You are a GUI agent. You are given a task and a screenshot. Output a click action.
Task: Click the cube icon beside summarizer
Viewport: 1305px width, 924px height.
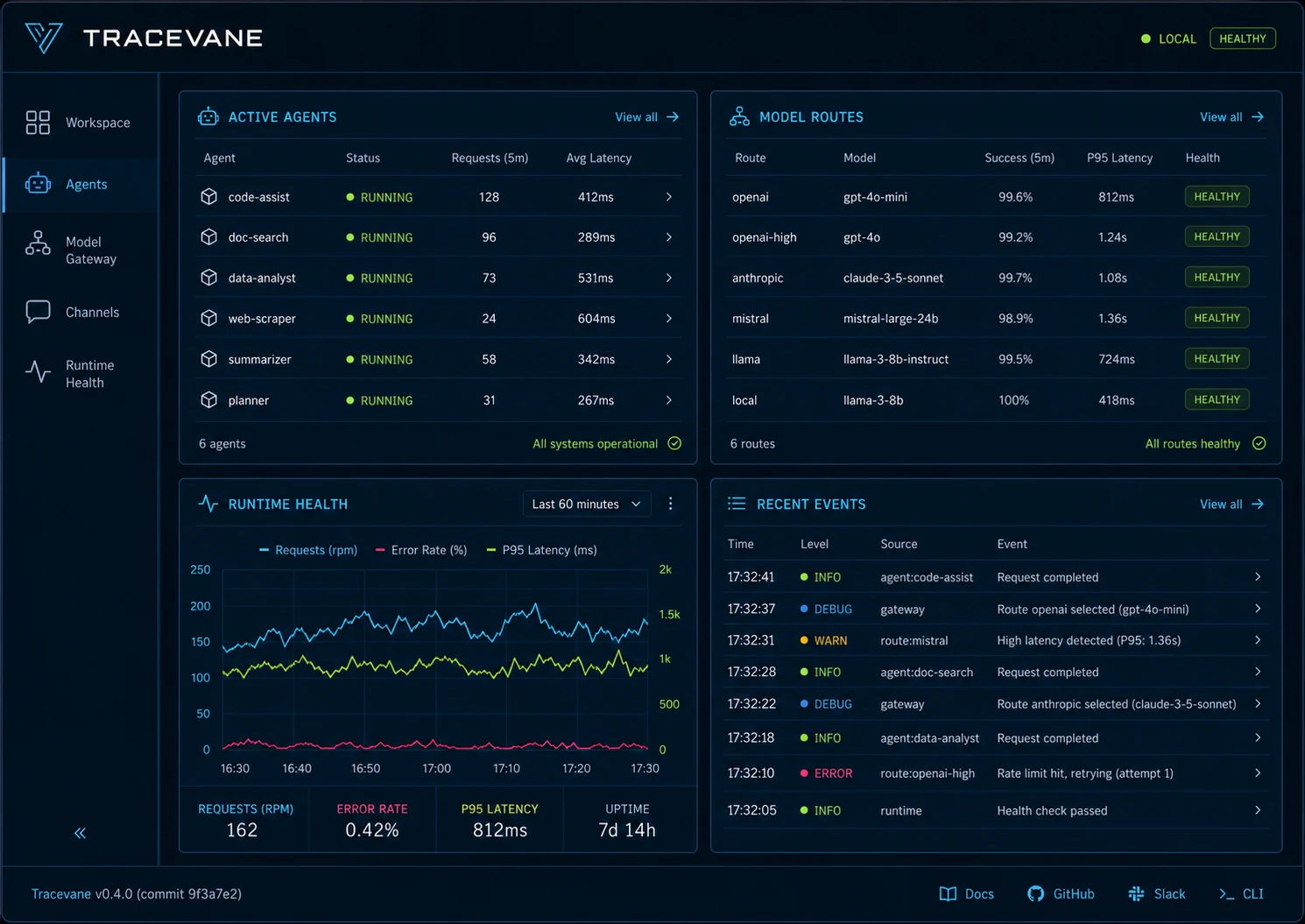point(208,359)
